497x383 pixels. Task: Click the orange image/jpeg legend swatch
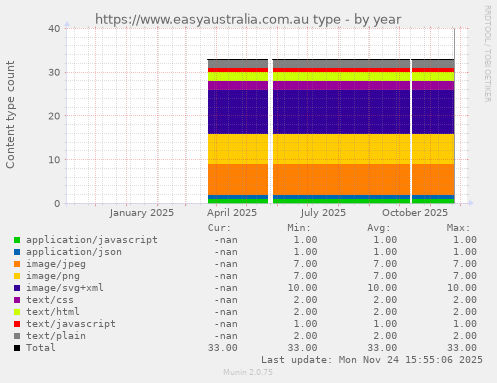(17, 264)
